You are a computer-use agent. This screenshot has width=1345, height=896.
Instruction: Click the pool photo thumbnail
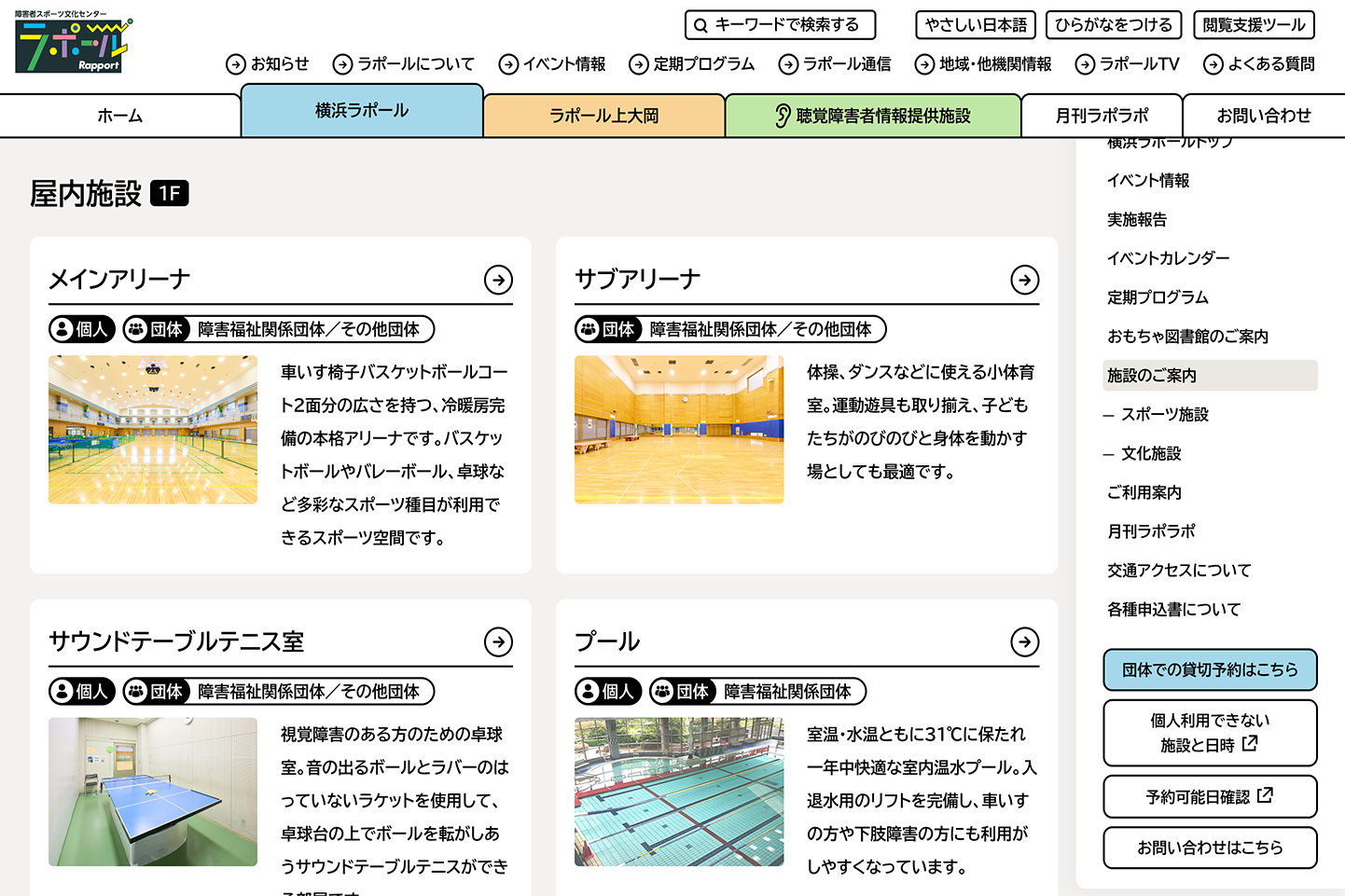tap(679, 792)
